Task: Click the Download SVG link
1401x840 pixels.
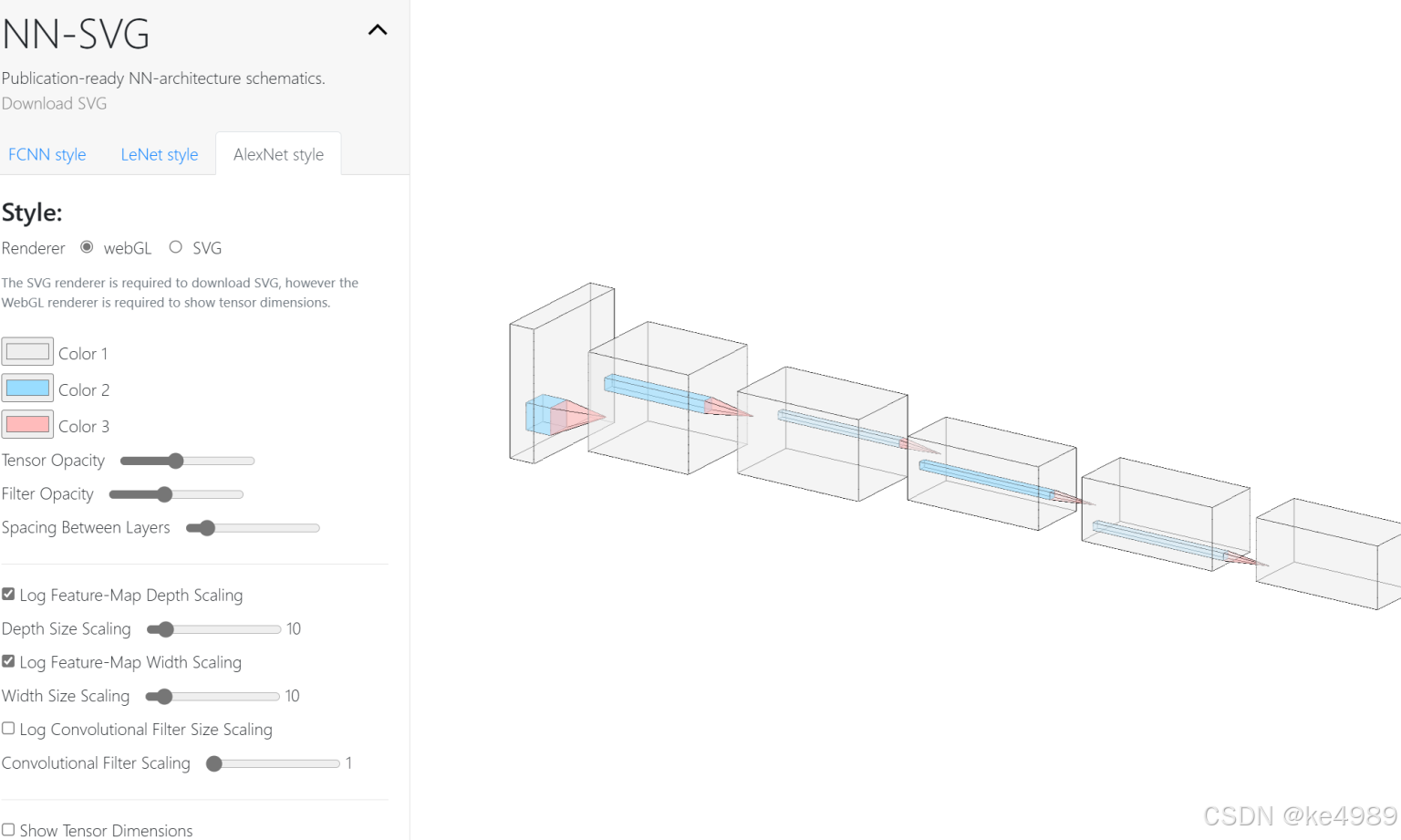Action: tap(54, 104)
